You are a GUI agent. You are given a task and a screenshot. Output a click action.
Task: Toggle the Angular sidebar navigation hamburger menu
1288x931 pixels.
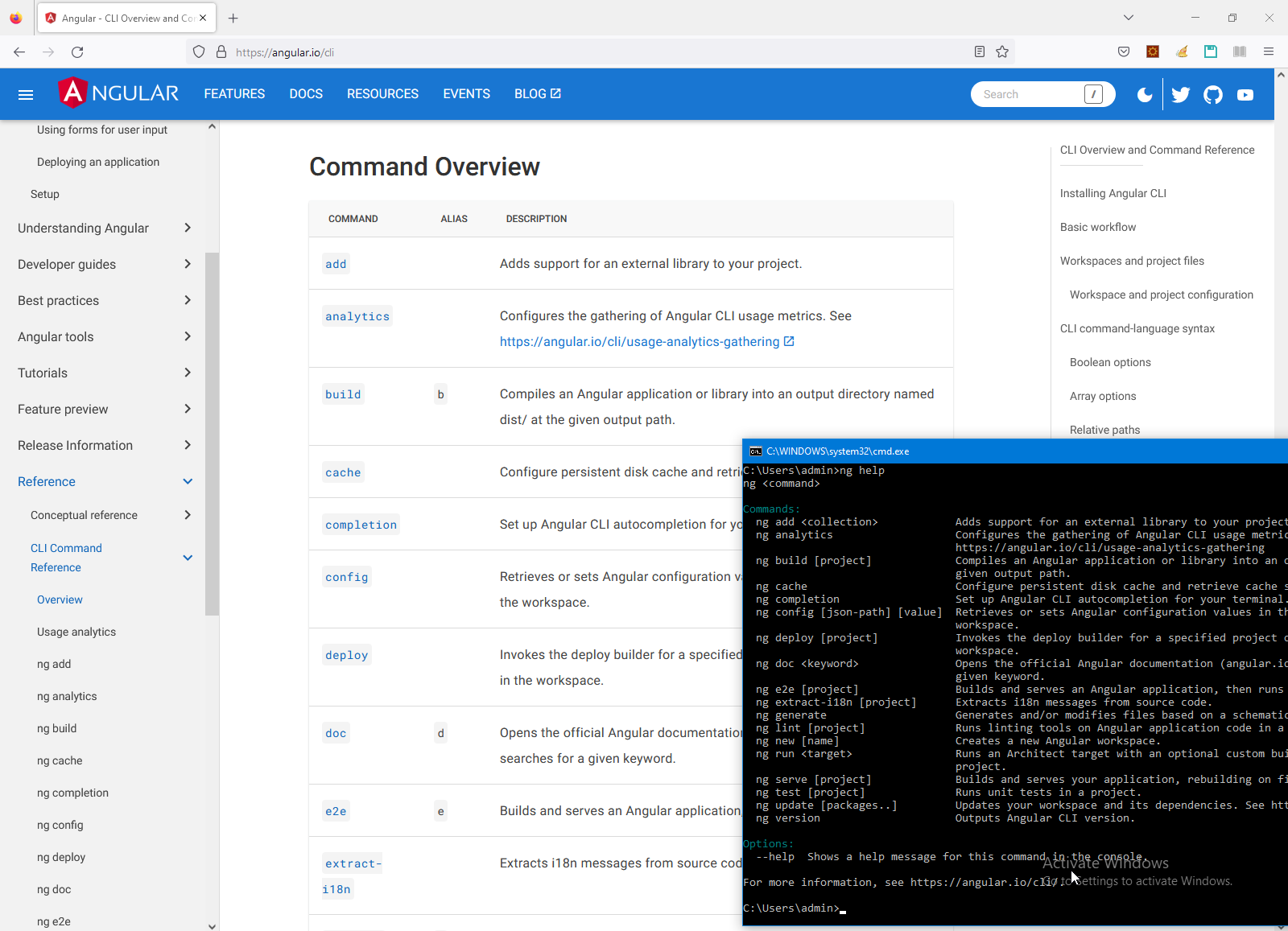[26, 94]
